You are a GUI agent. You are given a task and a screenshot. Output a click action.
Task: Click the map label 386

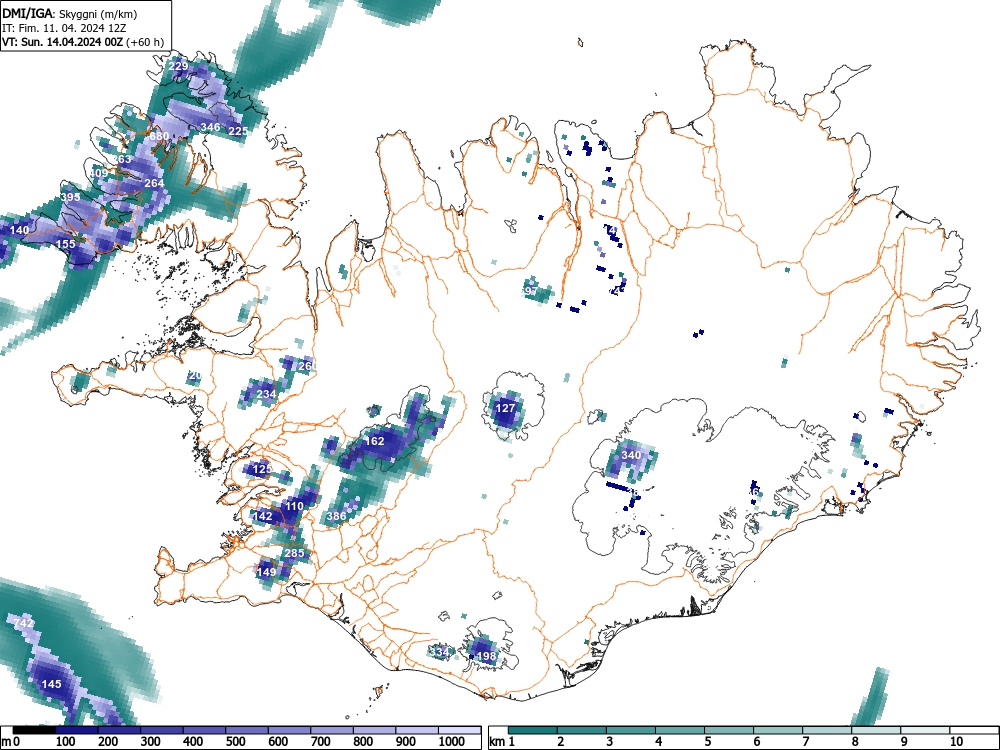(336, 516)
